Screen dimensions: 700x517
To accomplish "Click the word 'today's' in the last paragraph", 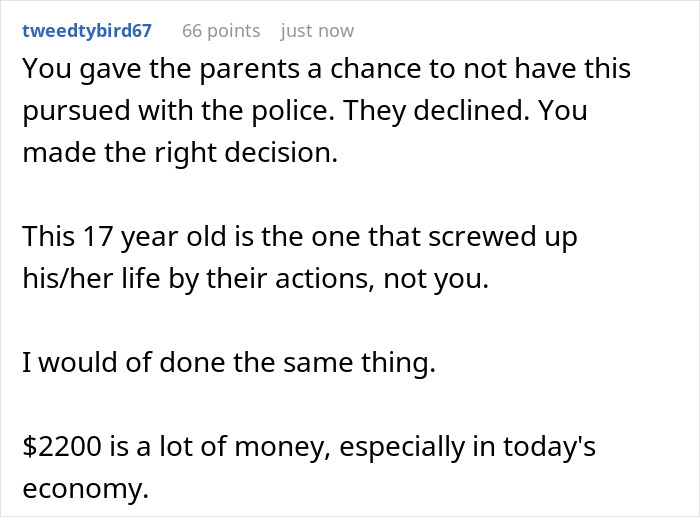I will coord(546,446).
